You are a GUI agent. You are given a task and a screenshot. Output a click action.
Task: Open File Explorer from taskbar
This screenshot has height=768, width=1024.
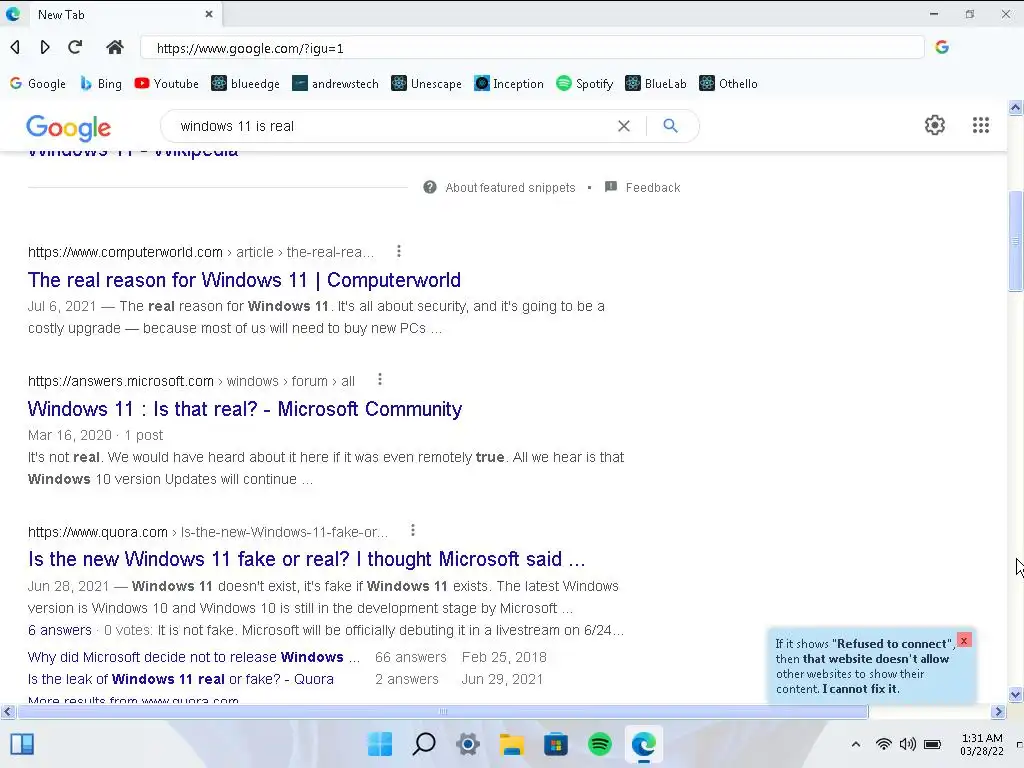coord(512,744)
